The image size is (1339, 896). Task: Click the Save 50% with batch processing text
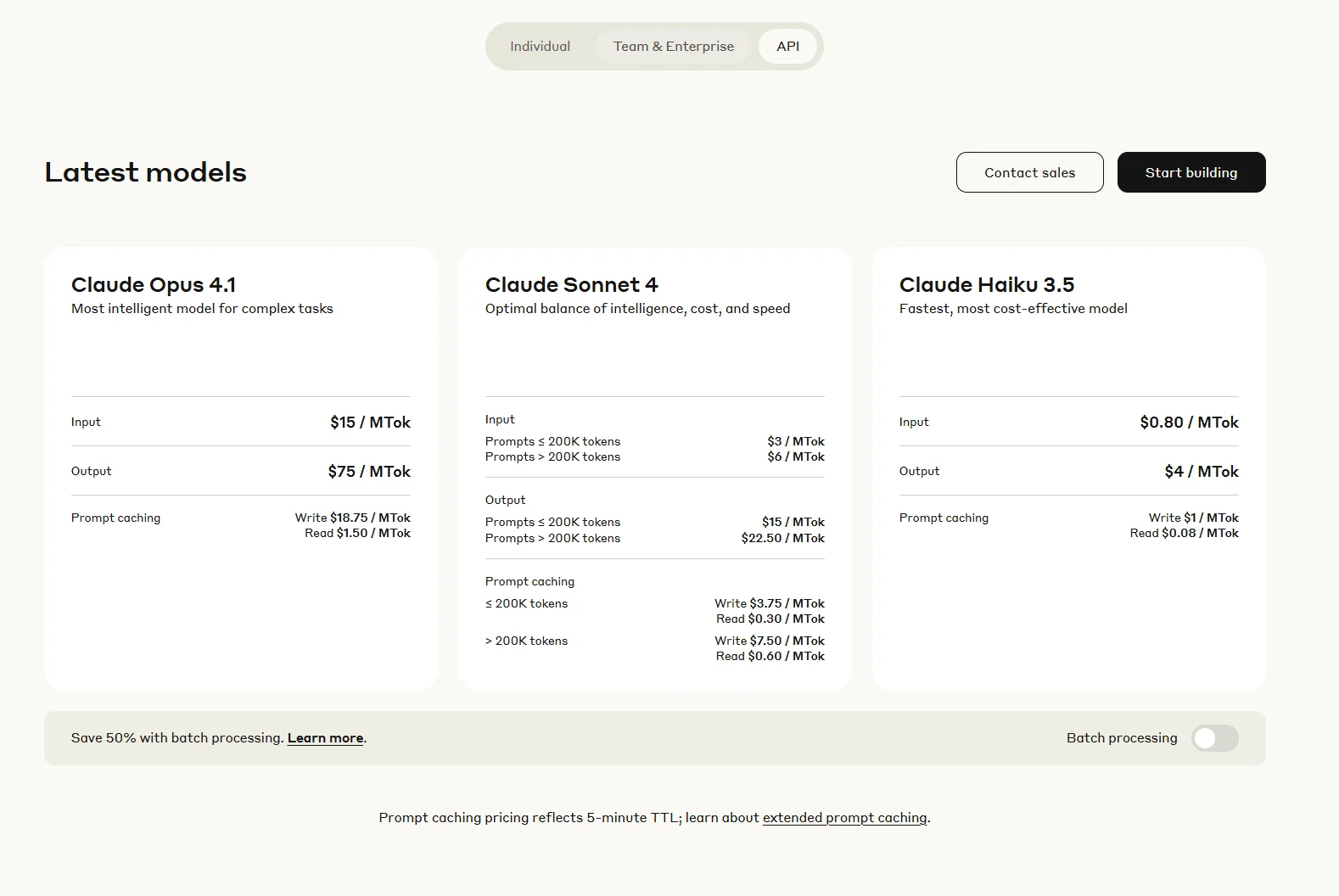[x=177, y=738]
